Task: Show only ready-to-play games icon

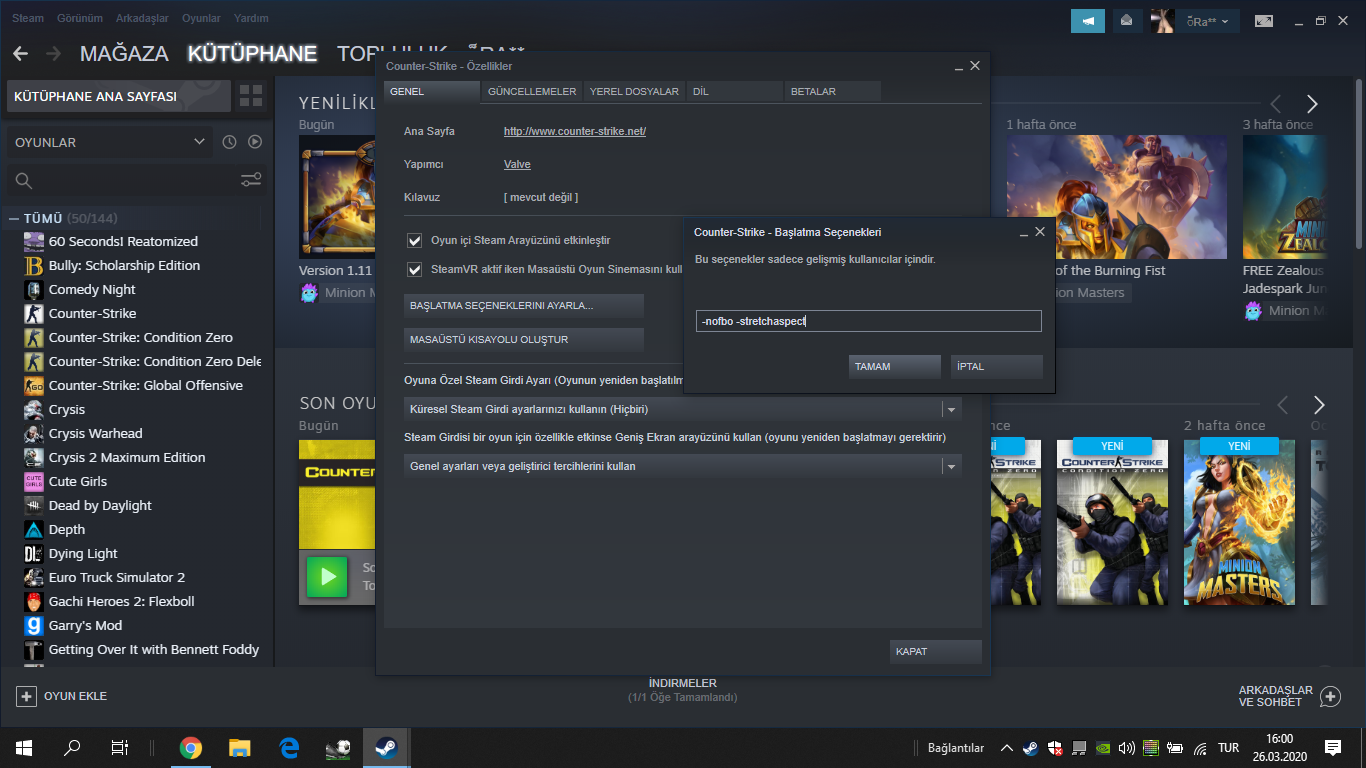Action: [255, 142]
